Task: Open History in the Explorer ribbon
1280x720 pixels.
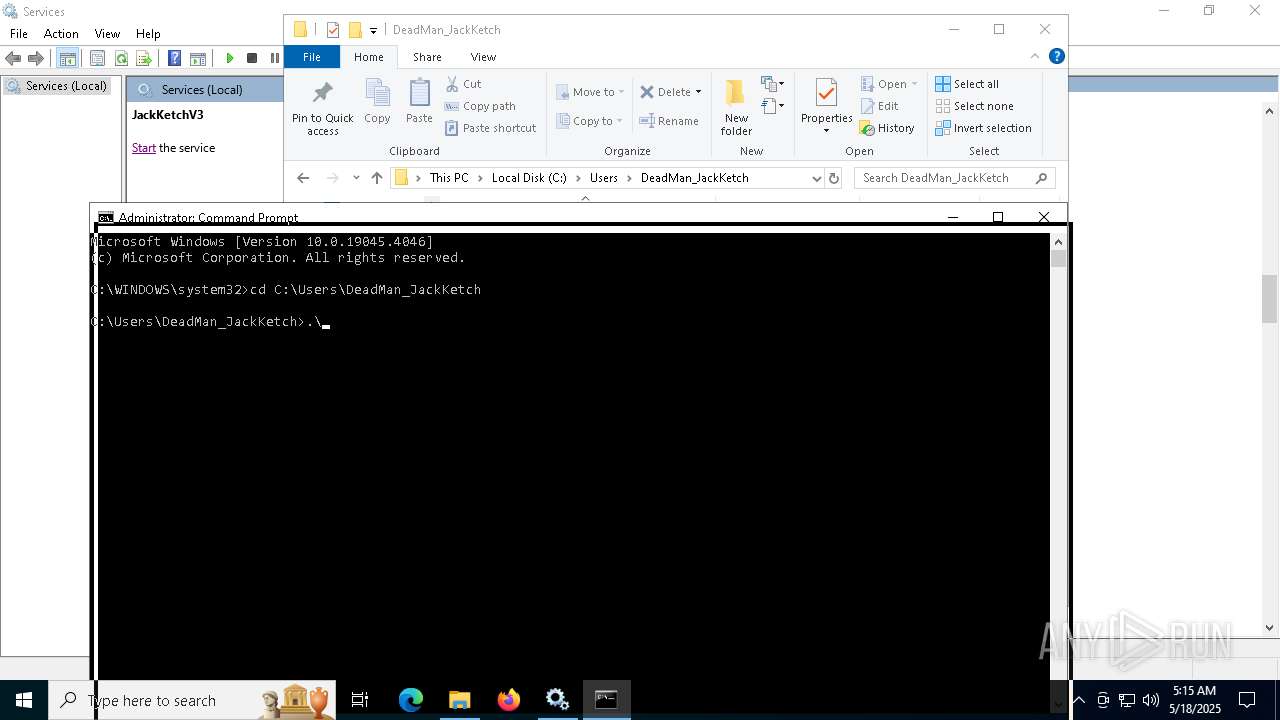Action: tap(887, 128)
